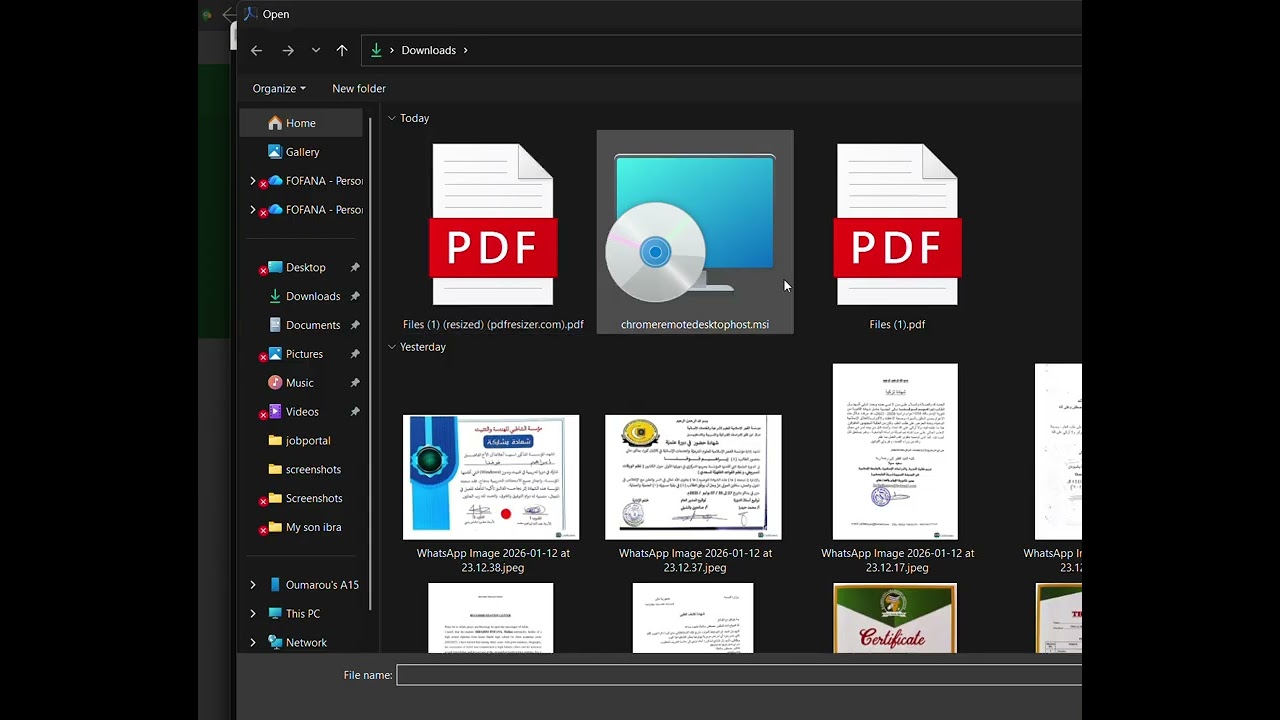Click the Oumarou's A15 phone icon
The image size is (1280, 720).
coord(275,585)
